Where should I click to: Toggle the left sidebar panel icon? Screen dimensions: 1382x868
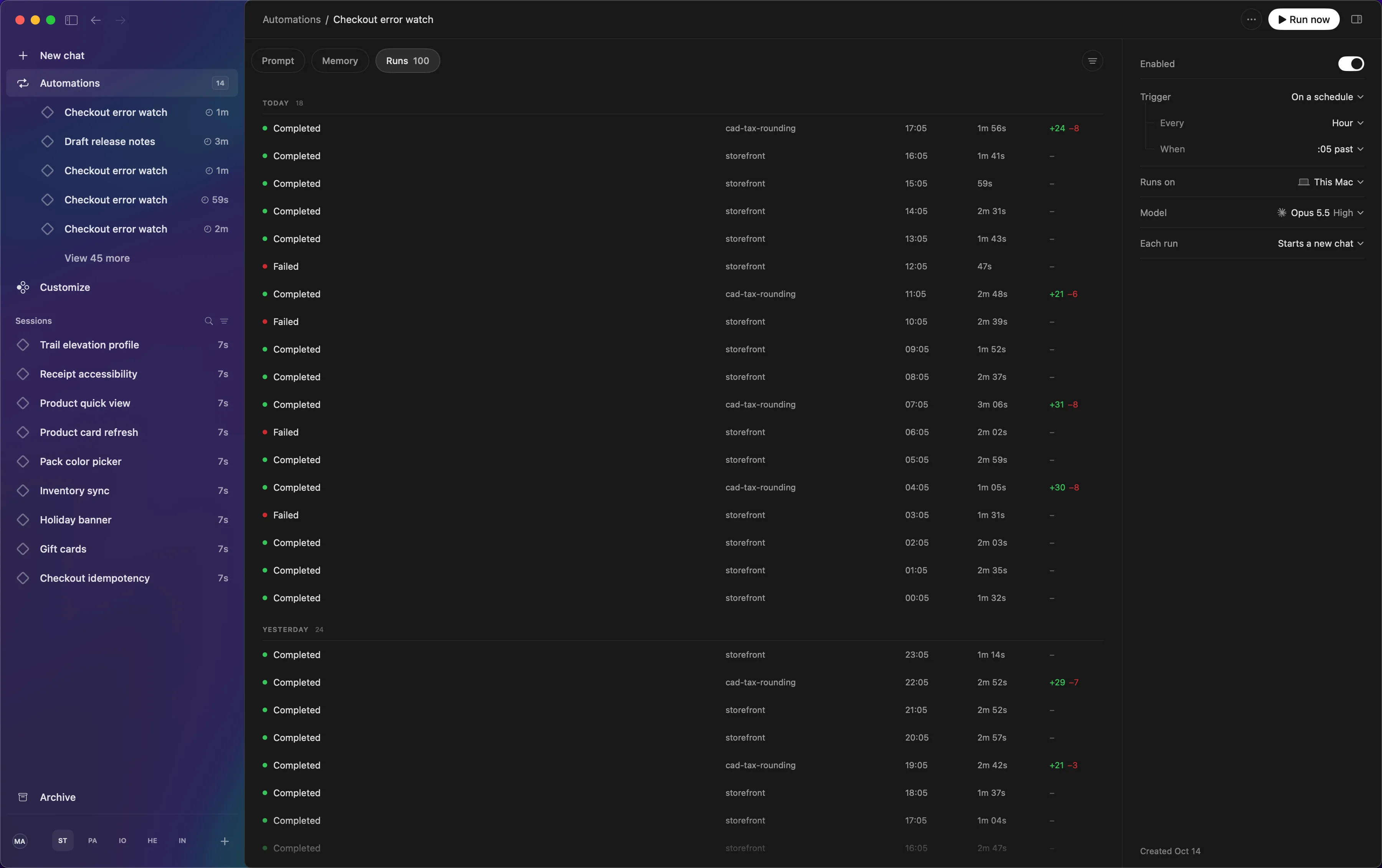71,20
